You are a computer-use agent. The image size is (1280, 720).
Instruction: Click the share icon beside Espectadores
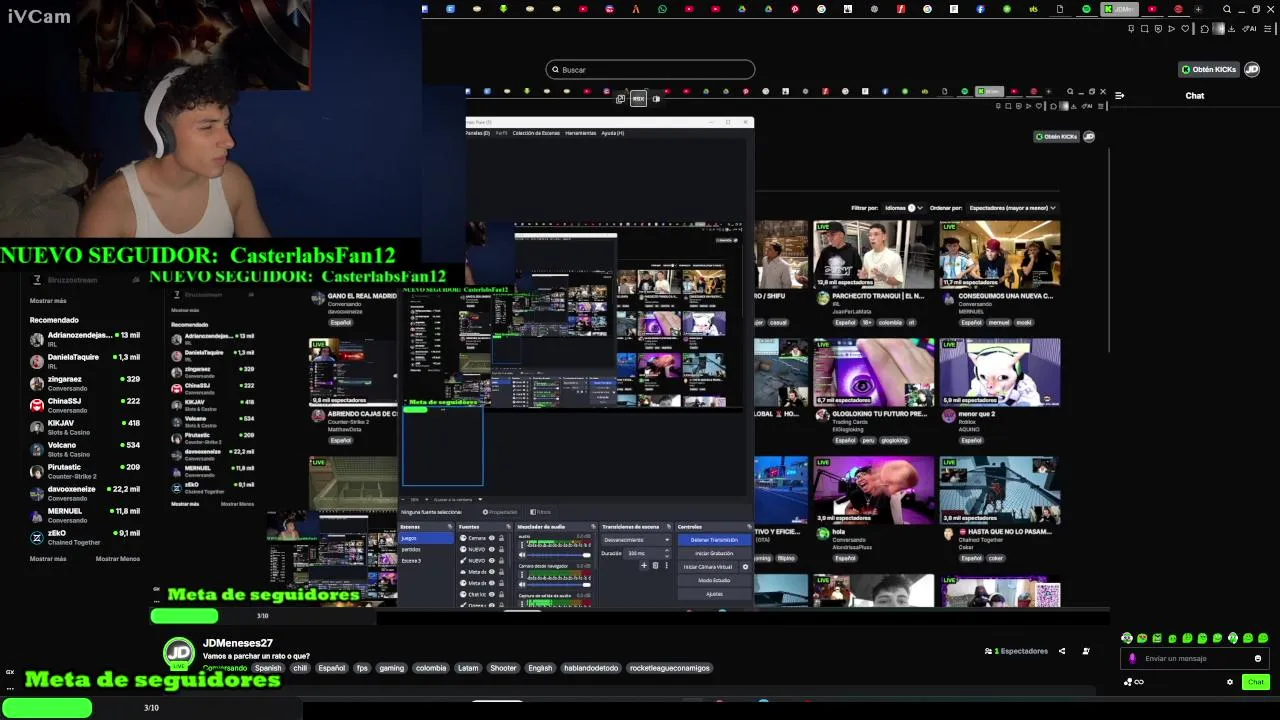point(1062,651)
